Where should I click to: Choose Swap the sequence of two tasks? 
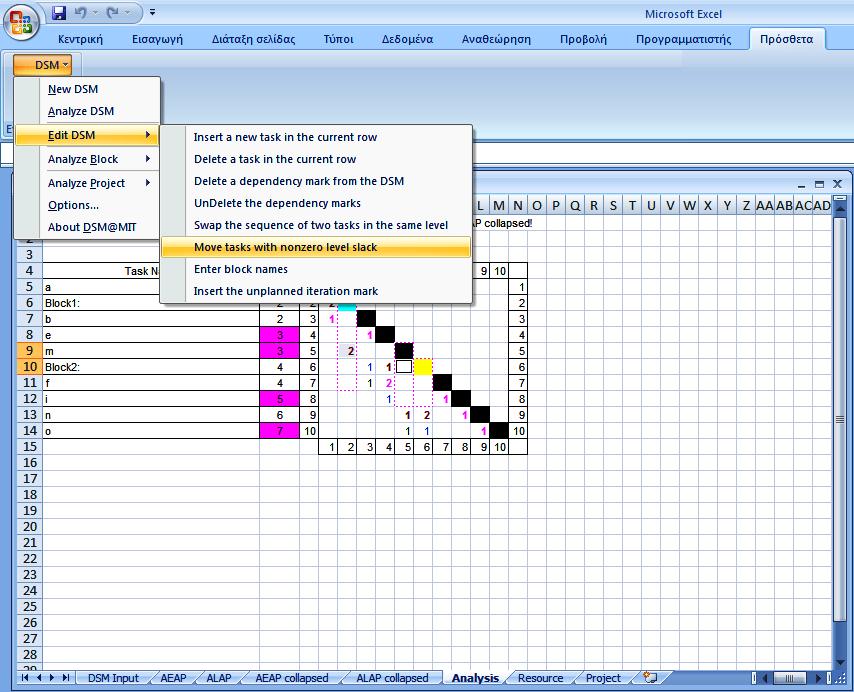coord(316,225)
